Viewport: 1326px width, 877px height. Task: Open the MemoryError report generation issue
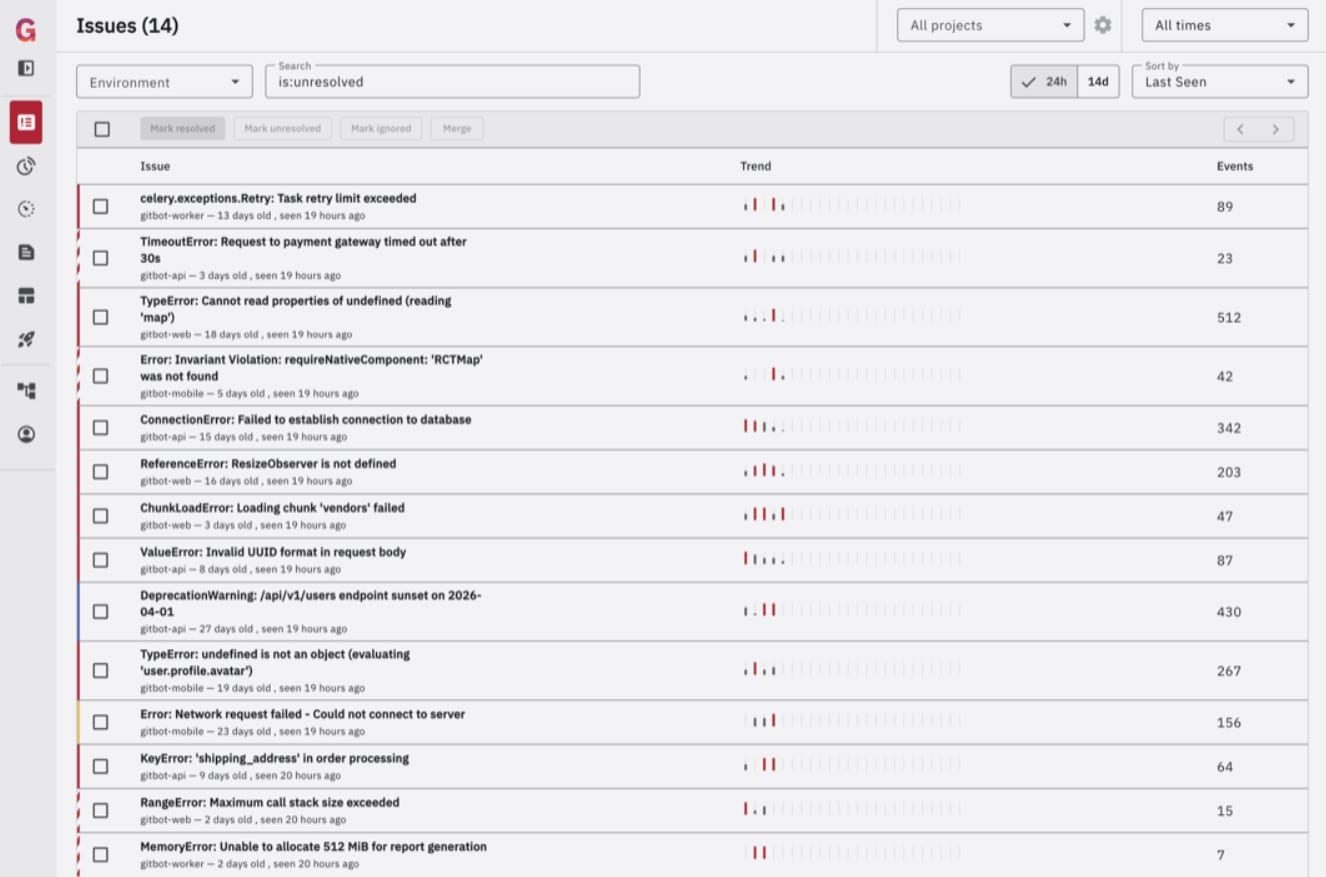click(313, 847)
